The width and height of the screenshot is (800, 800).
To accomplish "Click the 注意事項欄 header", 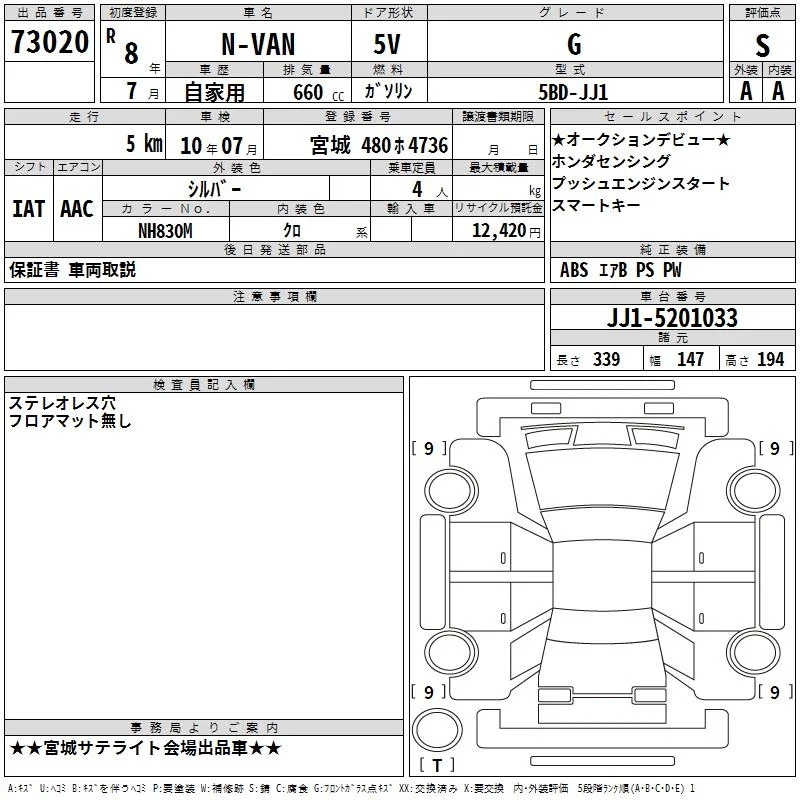I will tap(275, 296).
